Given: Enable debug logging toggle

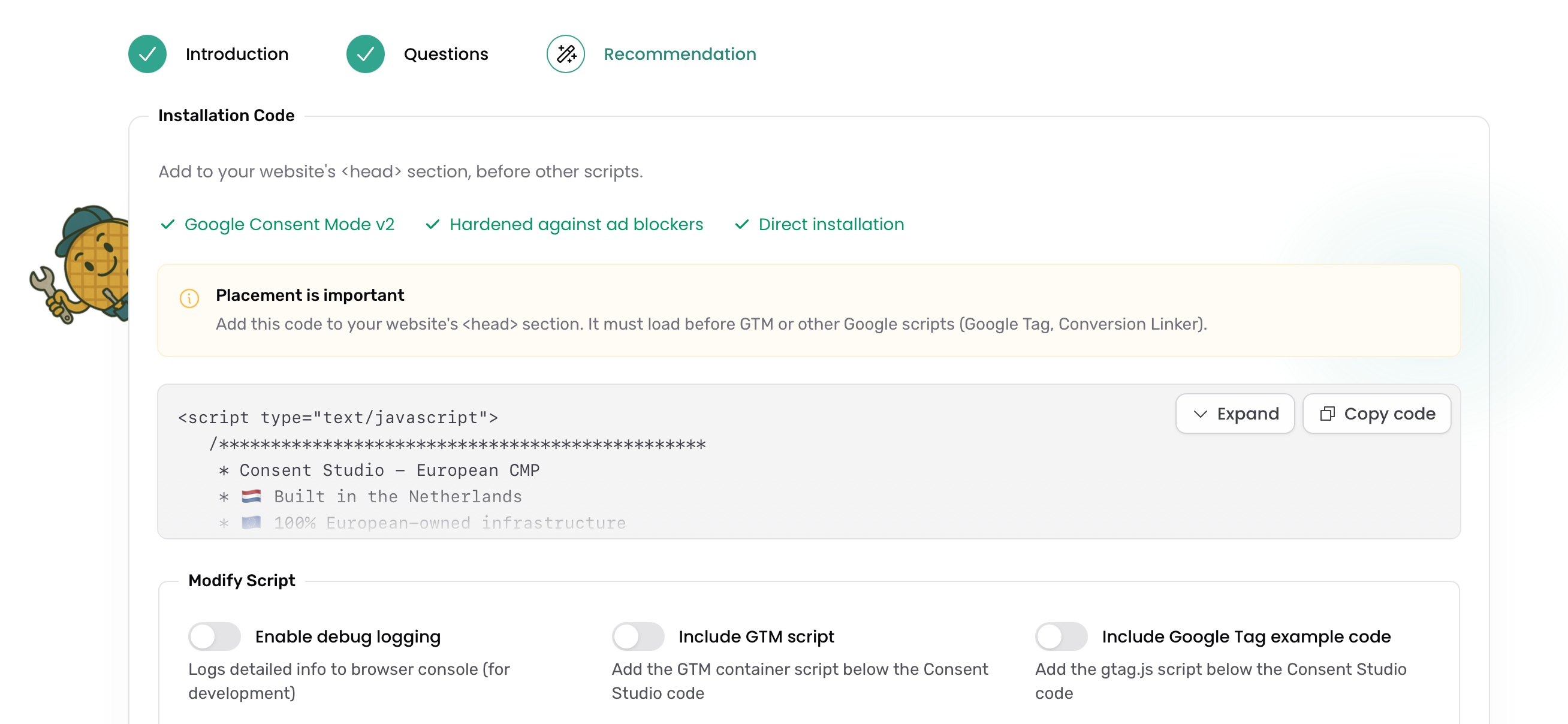Looking at the screenshot, I should click(214, 636).
